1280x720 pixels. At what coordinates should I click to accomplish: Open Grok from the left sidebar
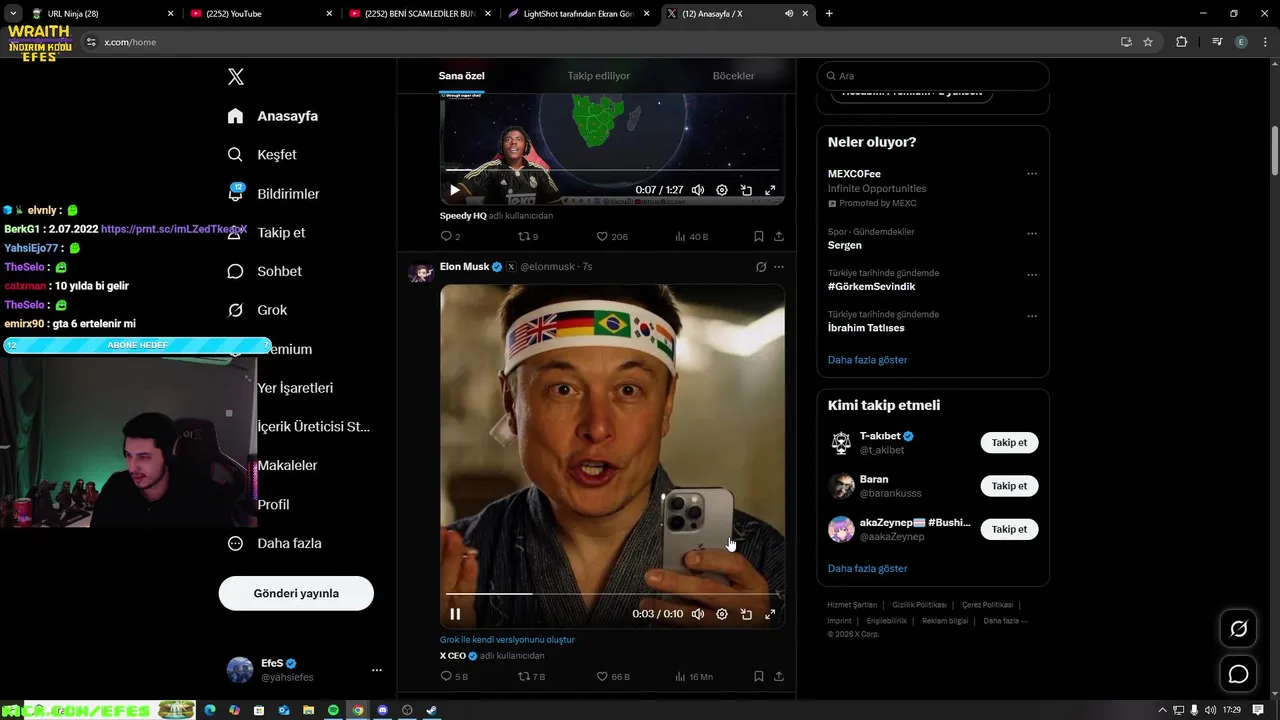point(257,310)
